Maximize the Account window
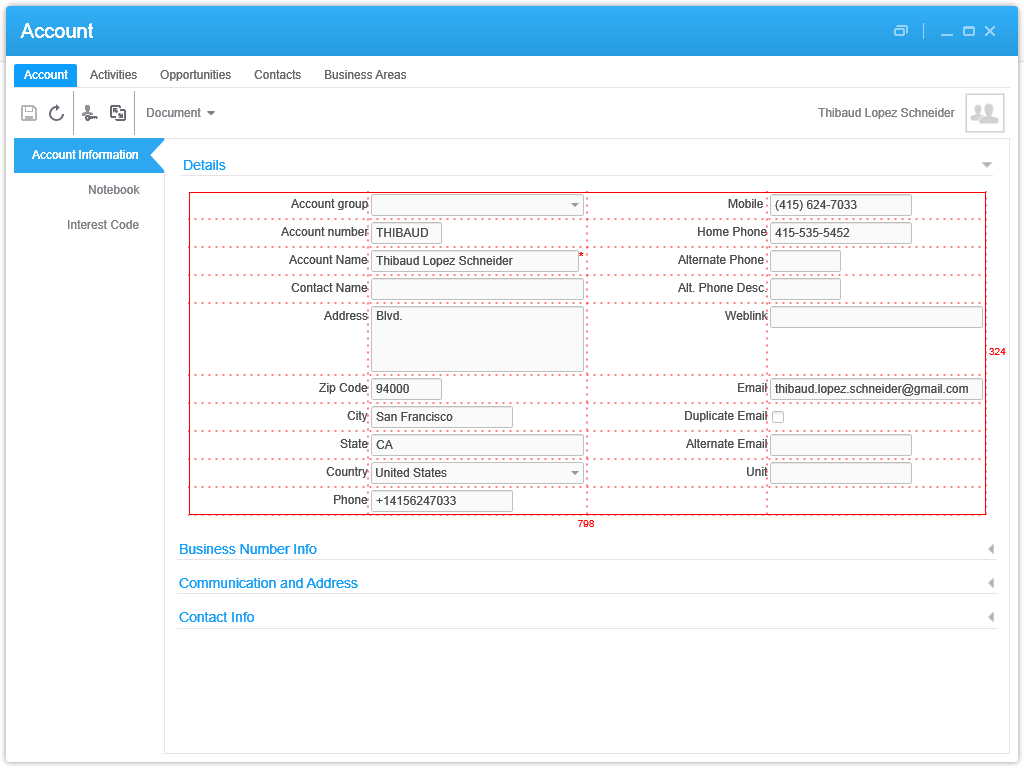1024x768 pixels. coord(968,31)
